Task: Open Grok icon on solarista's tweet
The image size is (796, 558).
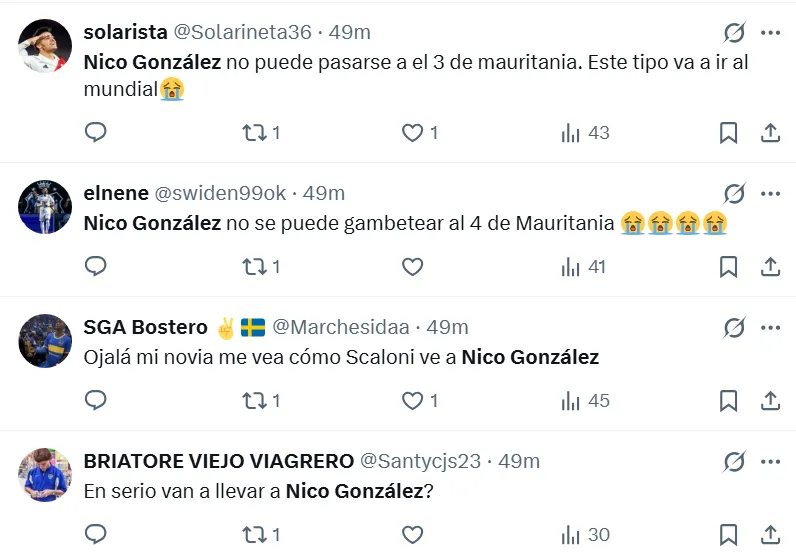Action: [x=734, y=33]
